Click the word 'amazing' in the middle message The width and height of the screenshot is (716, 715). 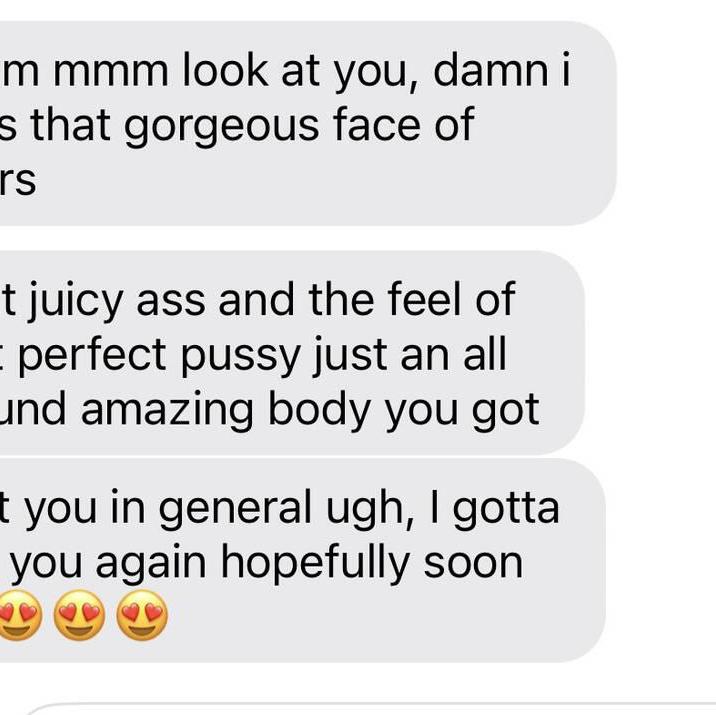point(167,412)
